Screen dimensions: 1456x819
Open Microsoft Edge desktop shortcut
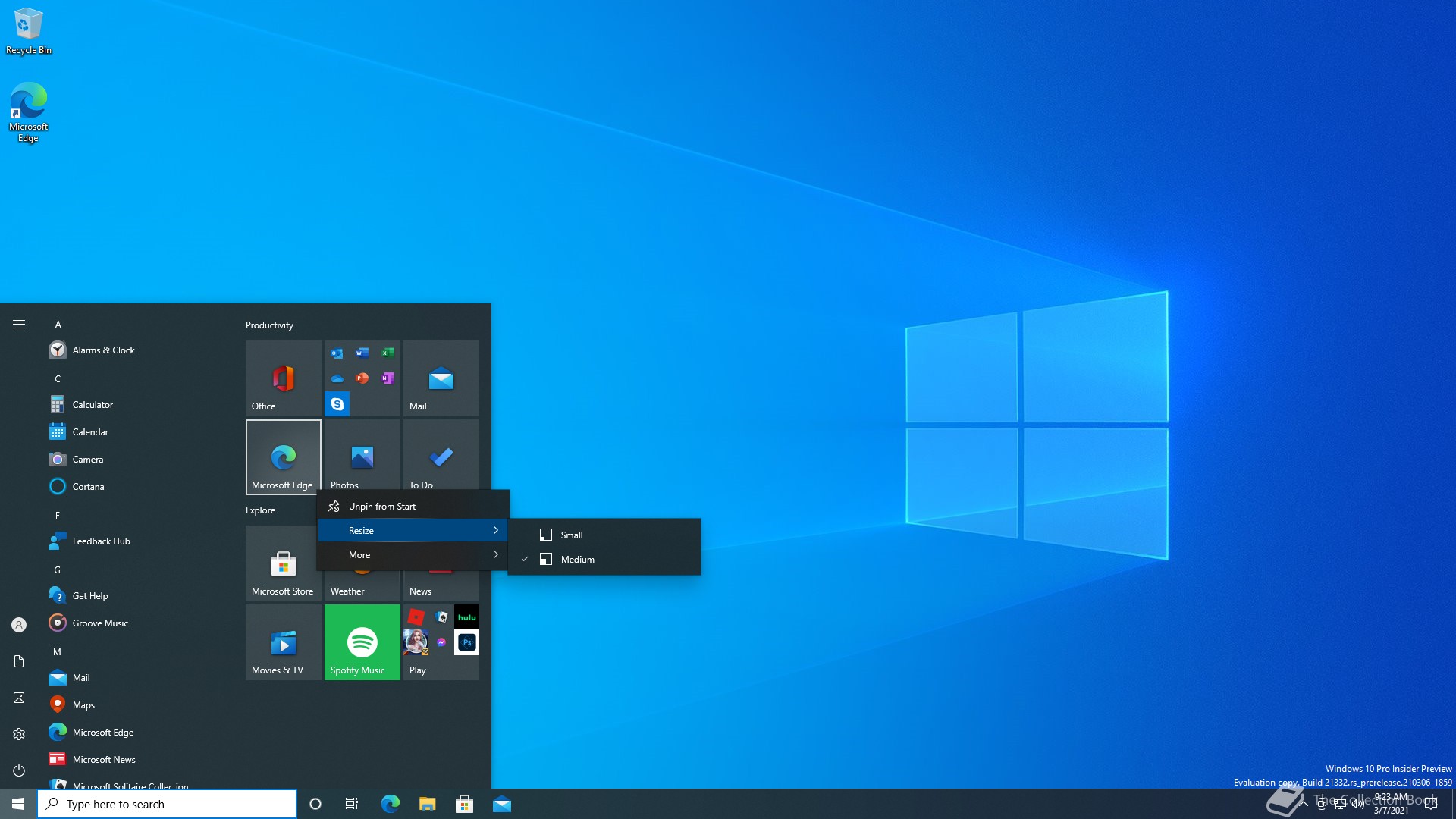(29, 112)
